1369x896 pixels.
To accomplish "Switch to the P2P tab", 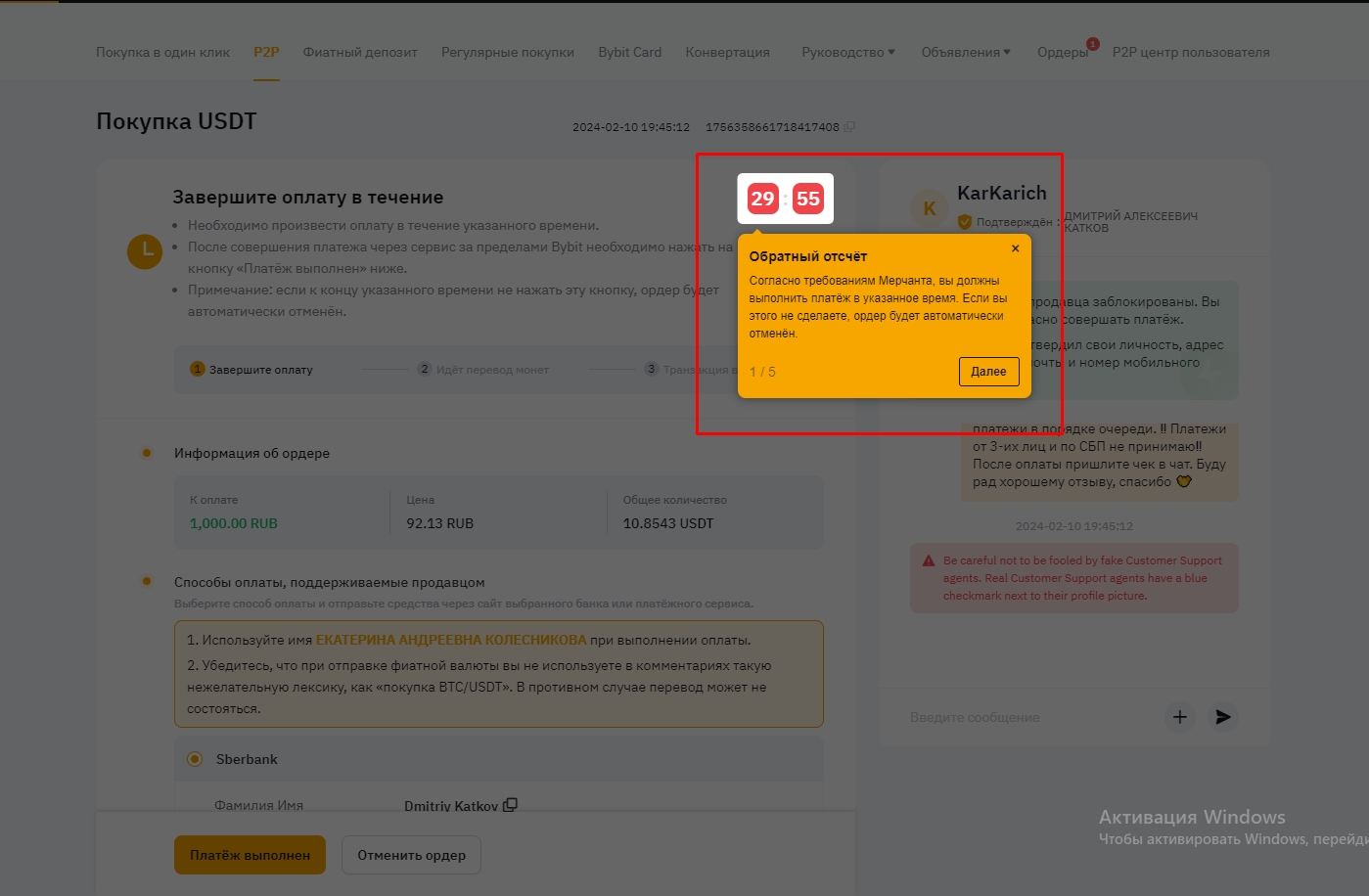I will tap(266, 52).
